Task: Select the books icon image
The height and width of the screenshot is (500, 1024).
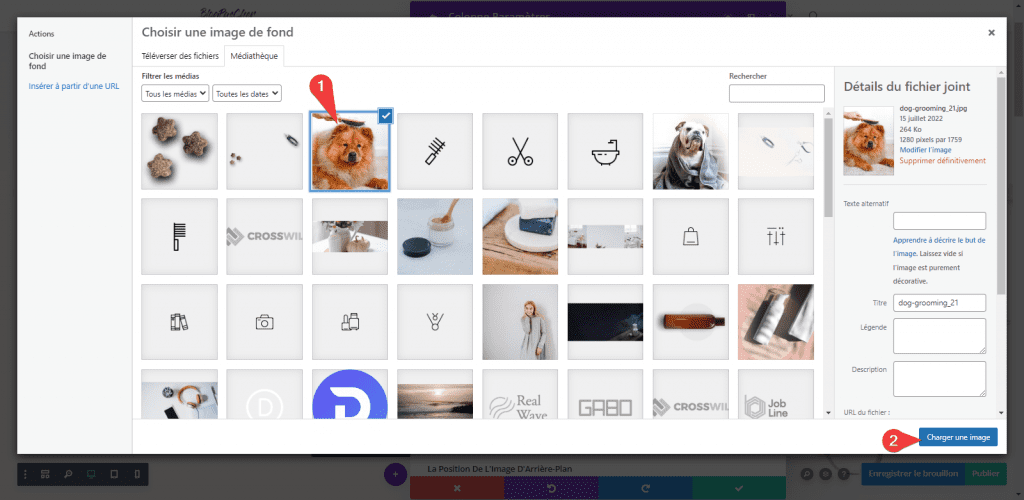Action: [x=180, y=322]
